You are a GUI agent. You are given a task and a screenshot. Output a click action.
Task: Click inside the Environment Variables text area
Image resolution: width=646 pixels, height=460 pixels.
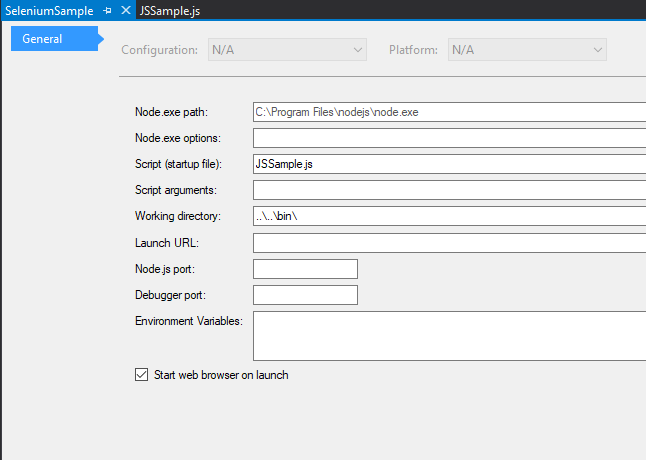coord(448,335)
